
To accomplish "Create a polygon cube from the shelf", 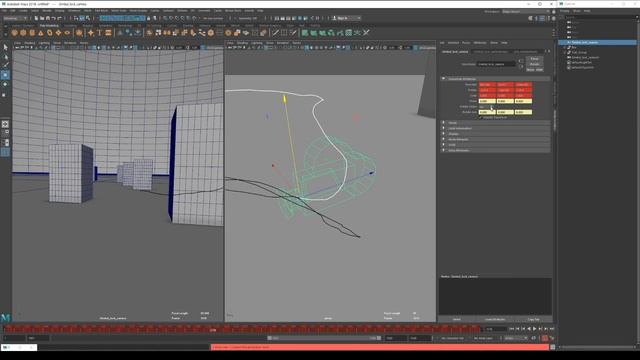I will click(23, 33).
